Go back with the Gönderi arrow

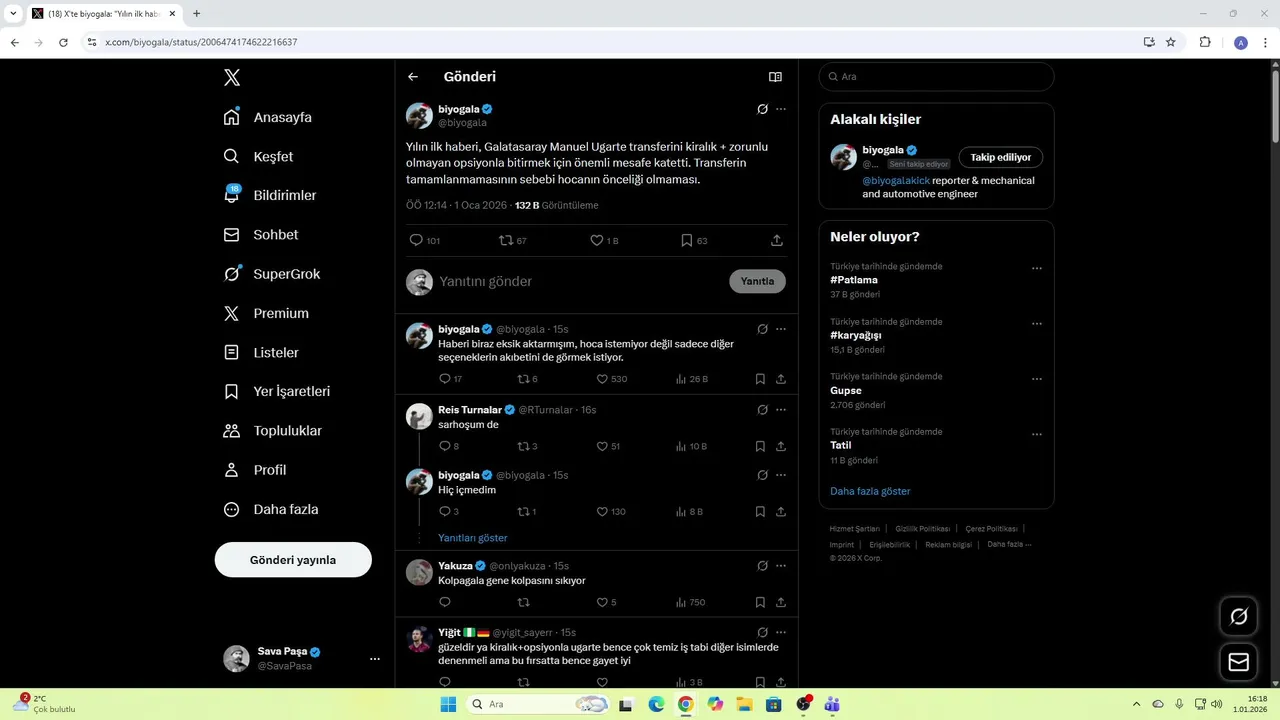click(413, 77)
